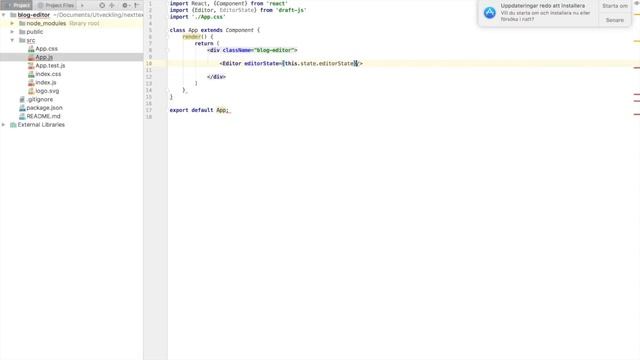The height and width of the screenshot is (360, 640).
Task: Open package.json file
Action: [44, 108]
